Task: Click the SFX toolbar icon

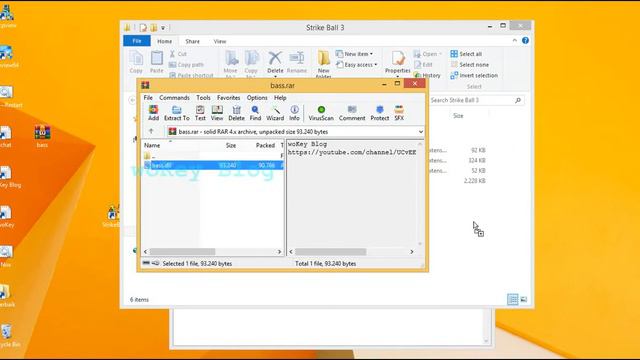Action: pos(399,113)
